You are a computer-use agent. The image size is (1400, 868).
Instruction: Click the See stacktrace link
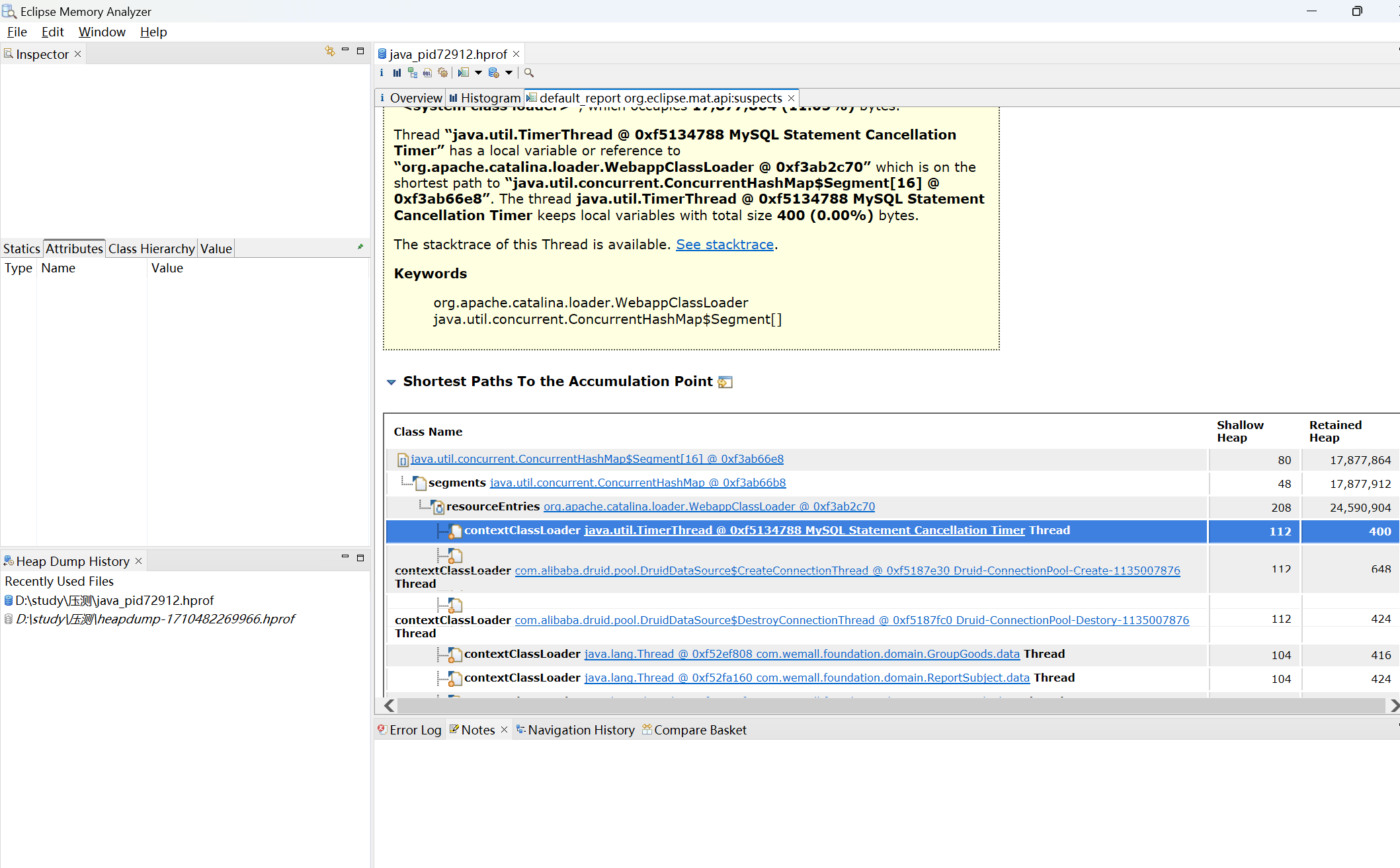[x=724, y=245]
